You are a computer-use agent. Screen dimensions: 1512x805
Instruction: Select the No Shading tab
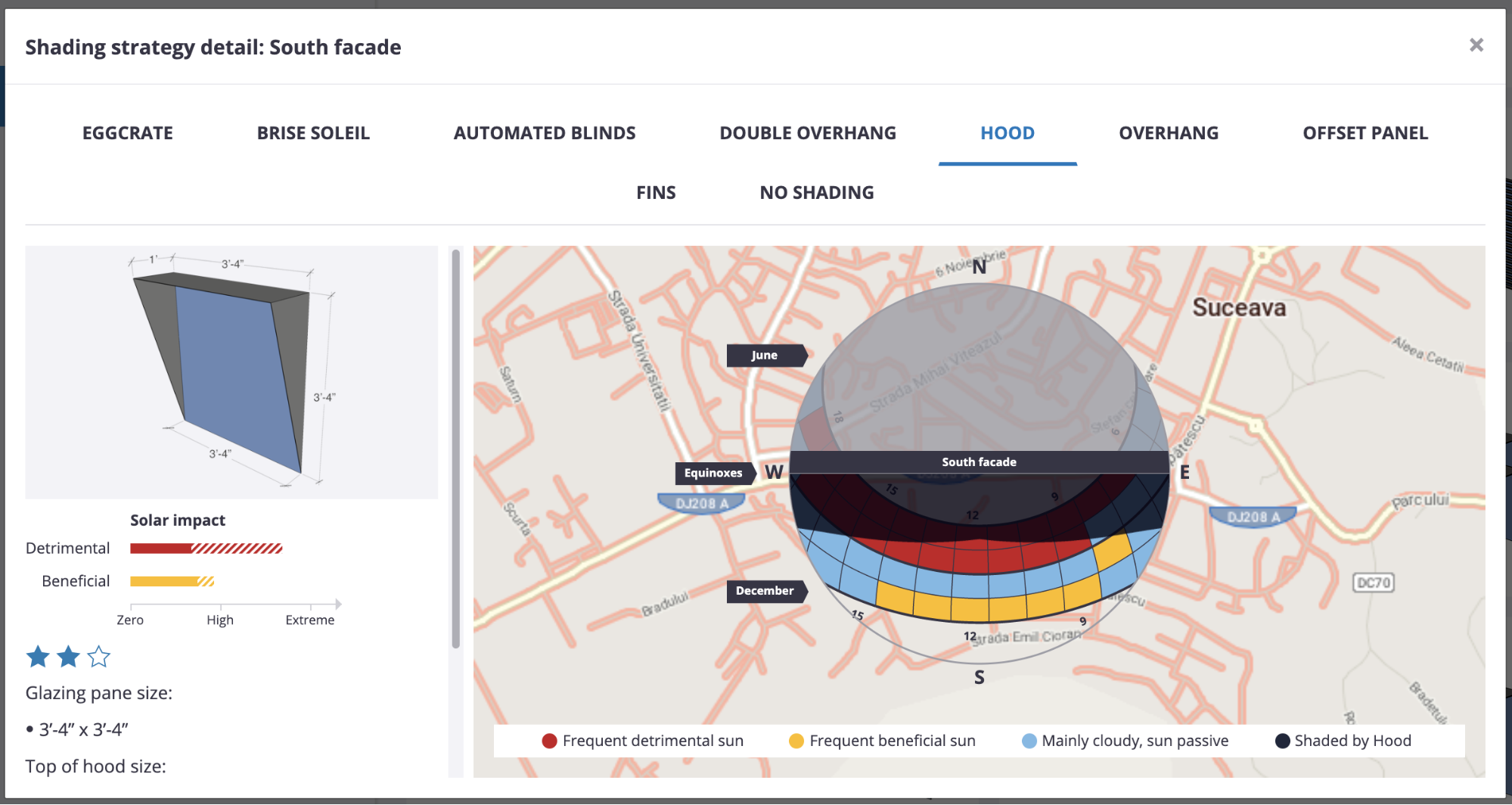pos(817,193)
